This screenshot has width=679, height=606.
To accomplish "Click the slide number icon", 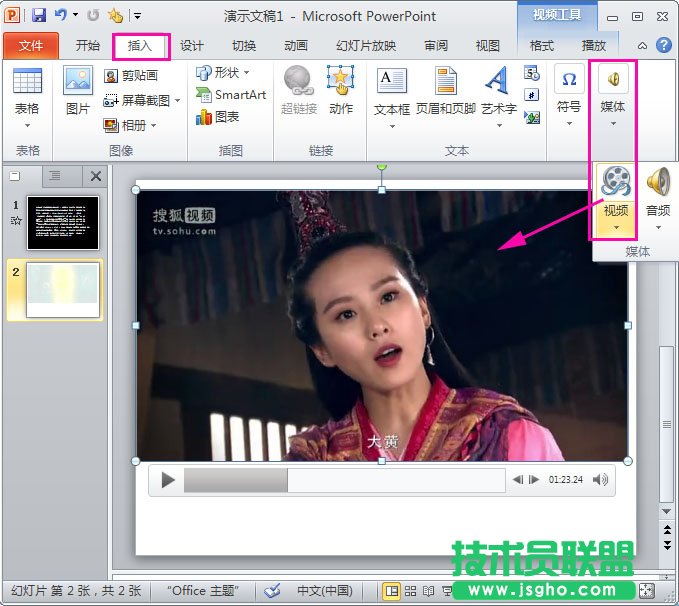I will click(531, 94).
